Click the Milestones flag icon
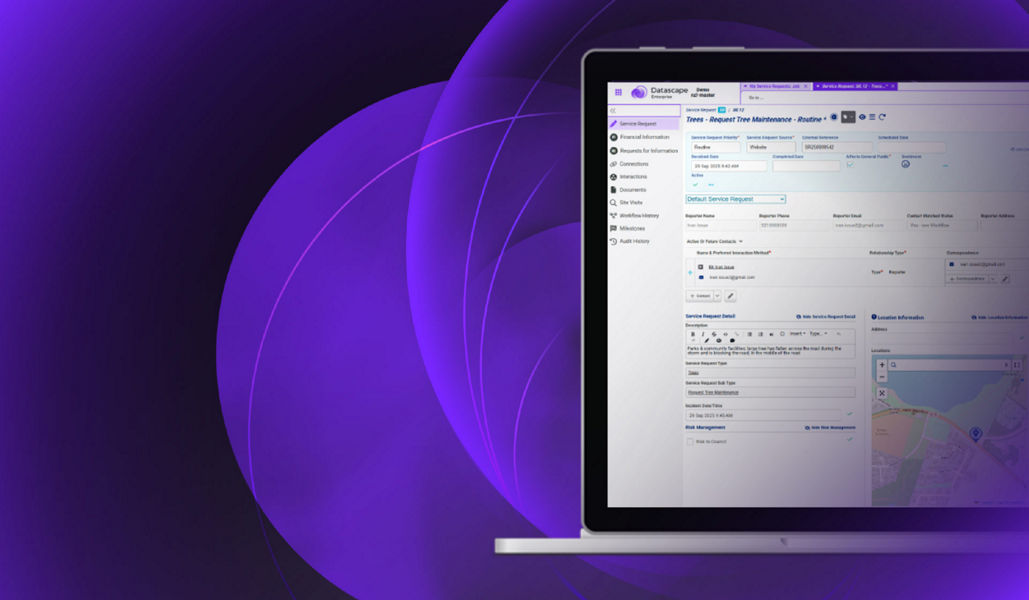The image size is (1029, 600). [613, 228]
